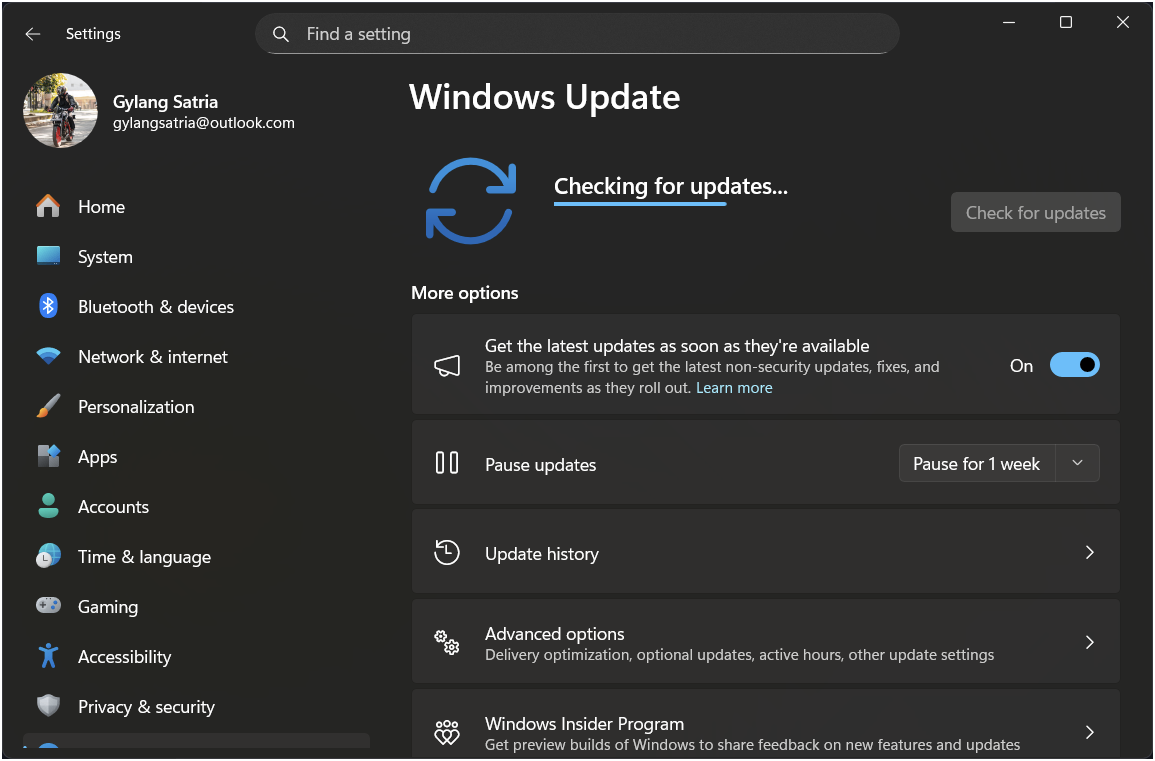Open Update history via its chevron
Image resolution: width=1155 pixels, height=761 pixels.
[x=1089, y=553]
